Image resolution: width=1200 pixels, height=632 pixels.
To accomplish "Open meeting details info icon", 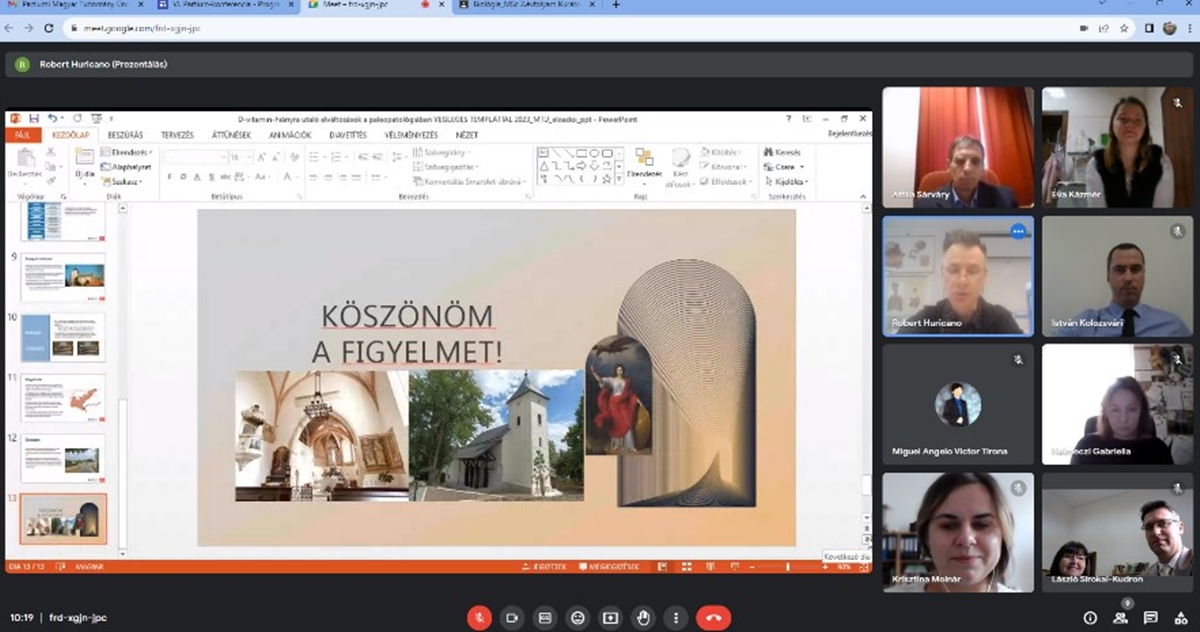I will (x=1090, y=617).
